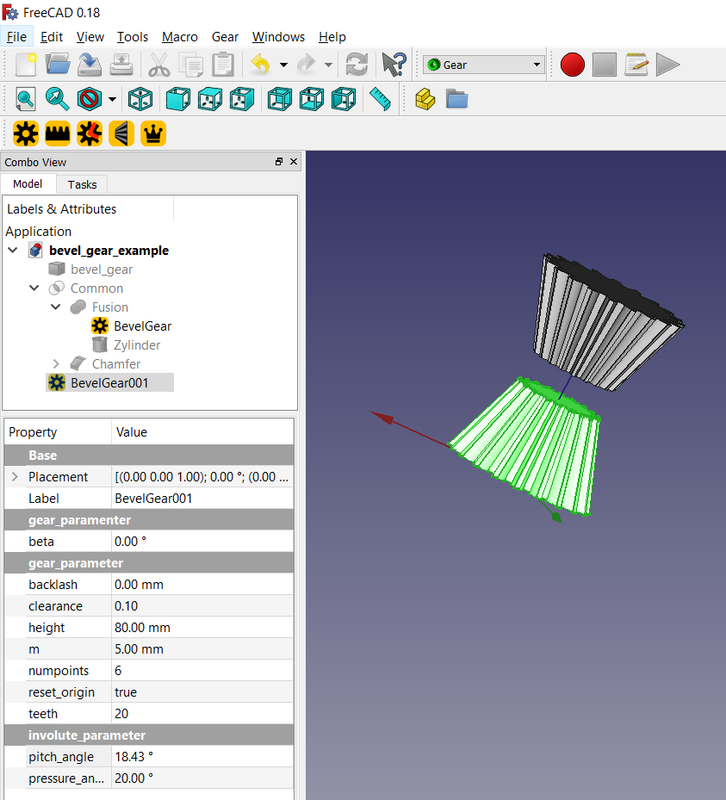Click the Cut scissors icon
The width and height of the screenshot is (726, 800).
(x=159, y=65)
